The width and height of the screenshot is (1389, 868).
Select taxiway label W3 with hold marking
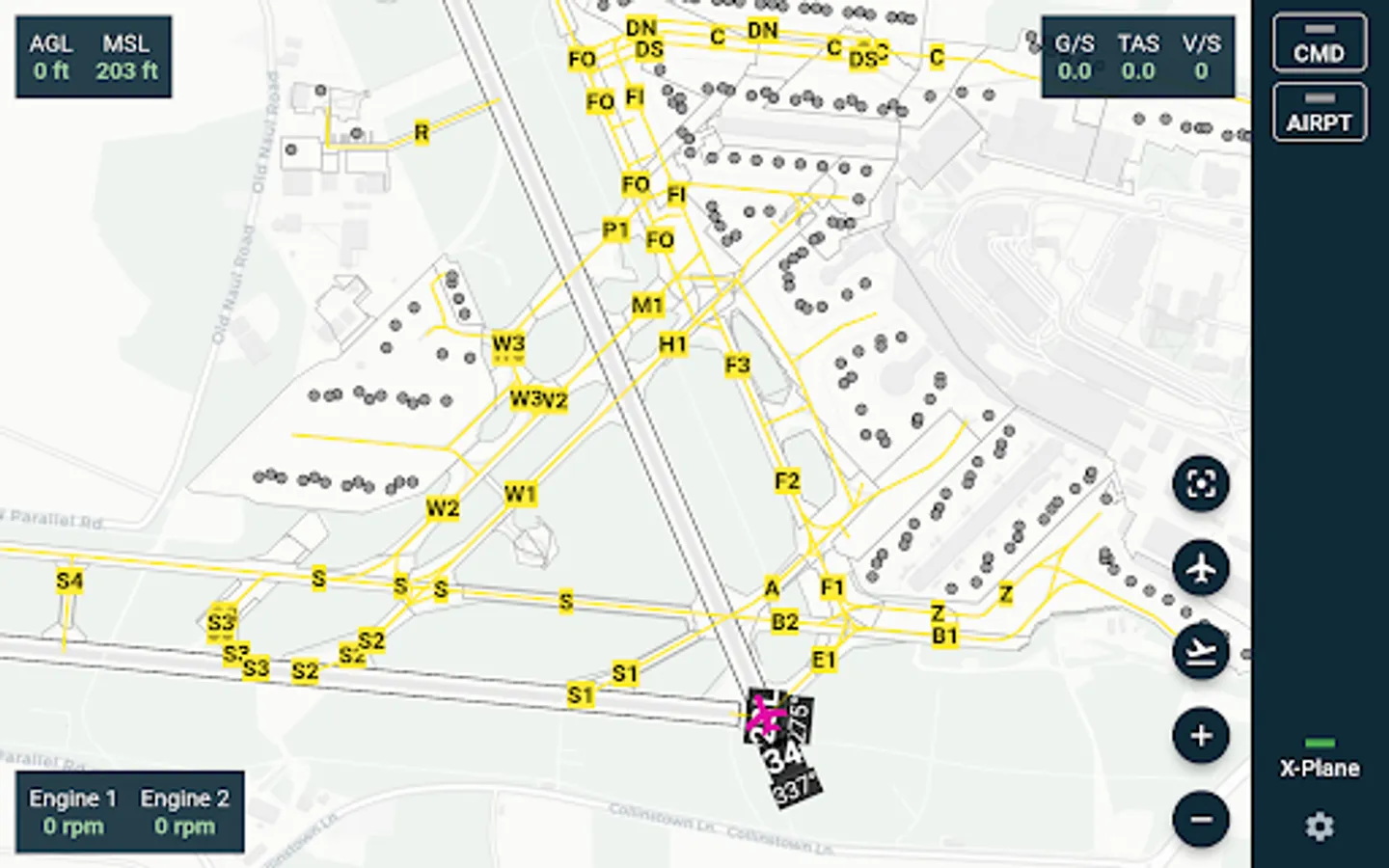(508, 345)
